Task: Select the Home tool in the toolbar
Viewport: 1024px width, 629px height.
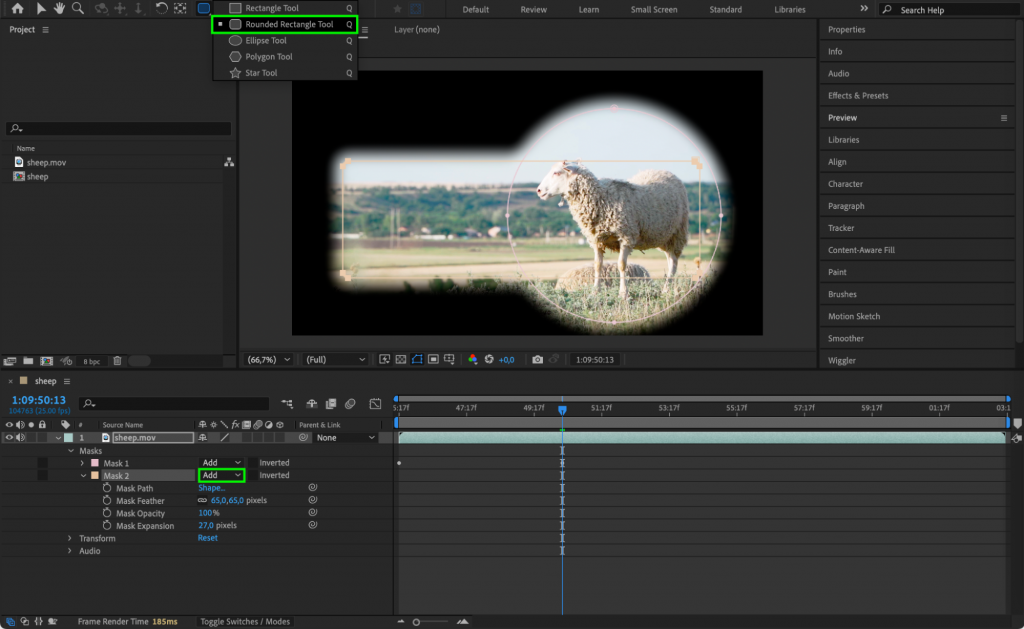Action: click(x=17, y=9)
